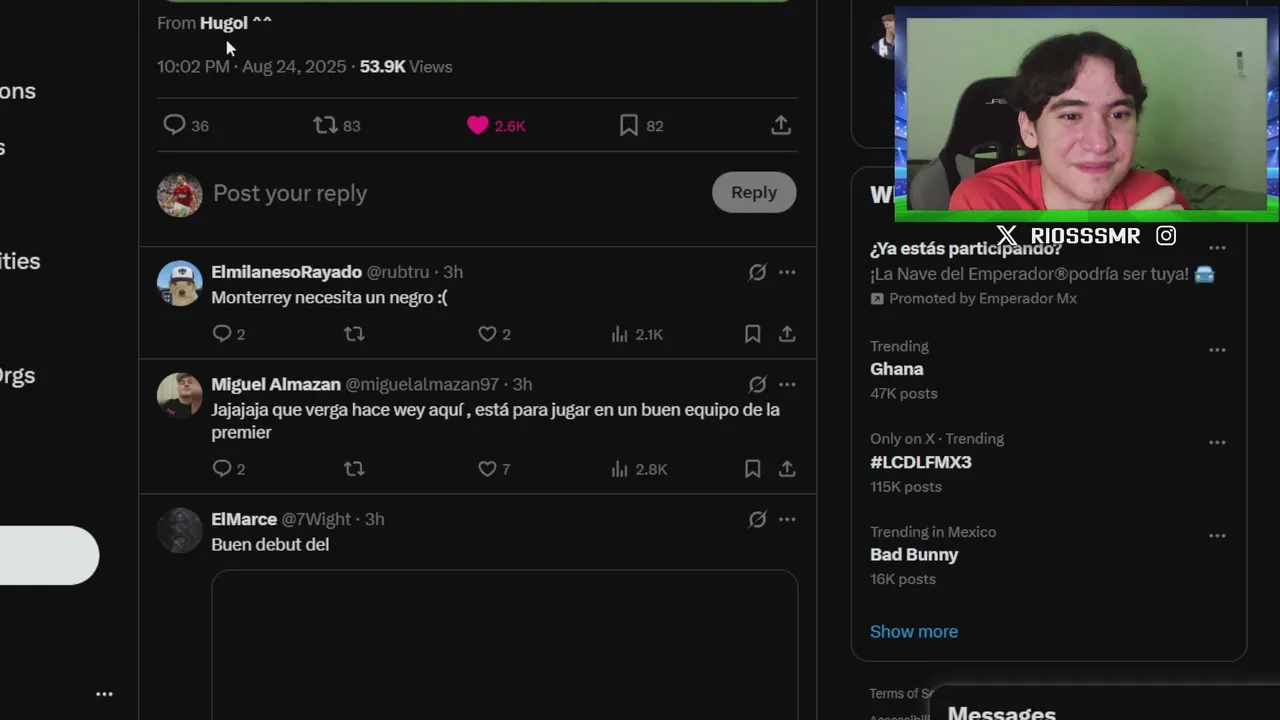This screenshot has height=720, width=1280.
Task: Focus the 'Post your reply' field
Action: point(455,193)
